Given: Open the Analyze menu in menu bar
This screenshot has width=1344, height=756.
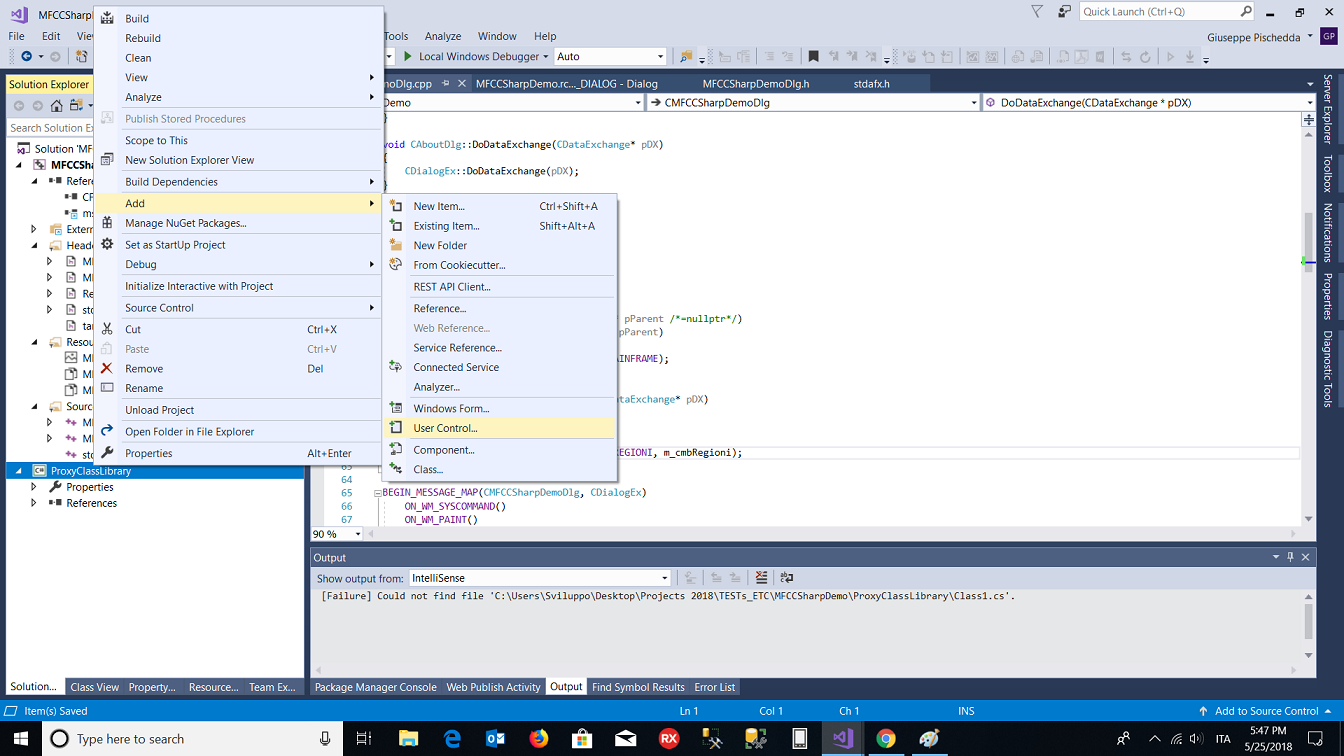Looking at the screenshot, I should coord(443,36).
